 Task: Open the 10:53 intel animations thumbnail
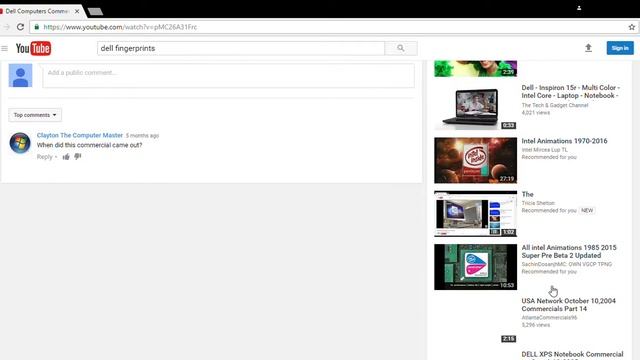[x=476, y=267]
